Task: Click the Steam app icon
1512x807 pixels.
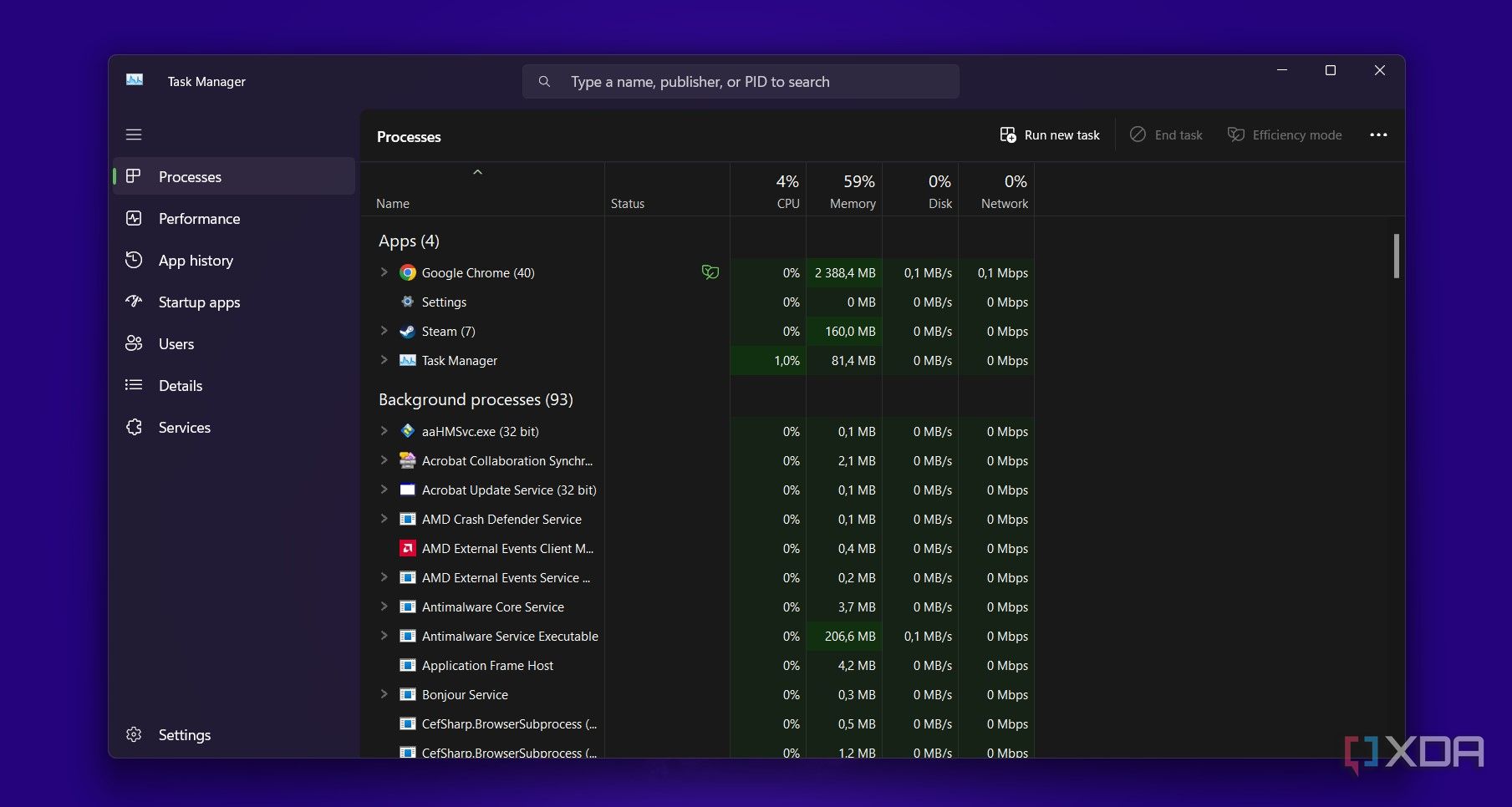Action: click(x=408, y=331)
